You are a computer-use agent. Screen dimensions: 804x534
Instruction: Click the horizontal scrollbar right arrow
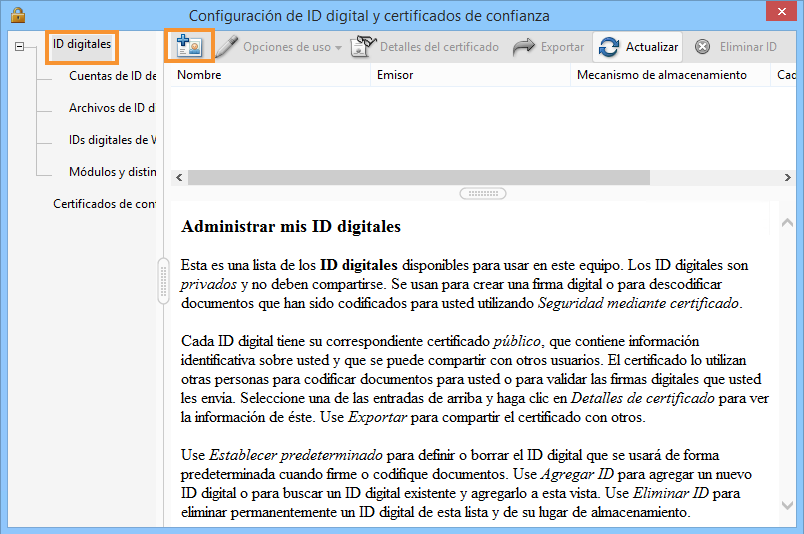tap(788, 177)
